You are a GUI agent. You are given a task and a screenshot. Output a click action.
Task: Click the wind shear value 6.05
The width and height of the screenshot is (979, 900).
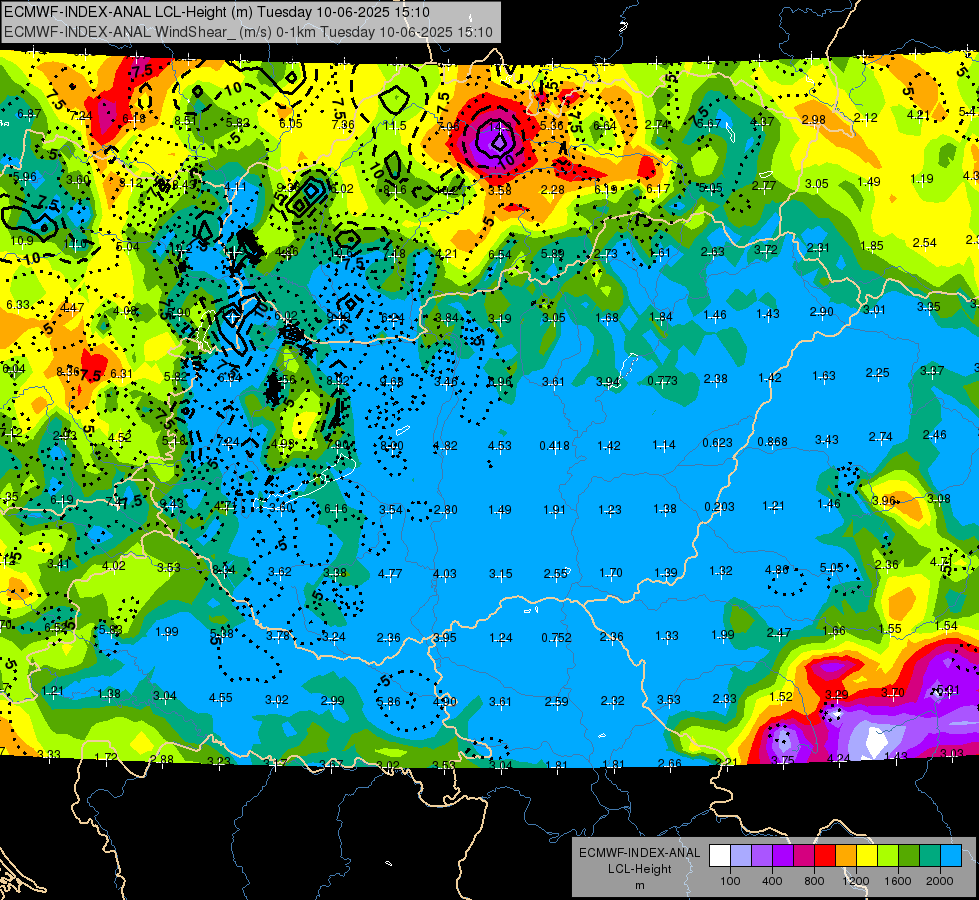click(290, 124)
